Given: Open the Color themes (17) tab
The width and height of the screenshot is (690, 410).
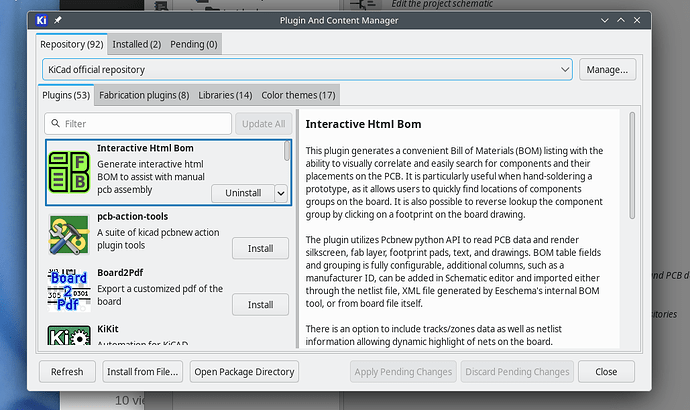Looking at the screenshot, I should 298,96.
